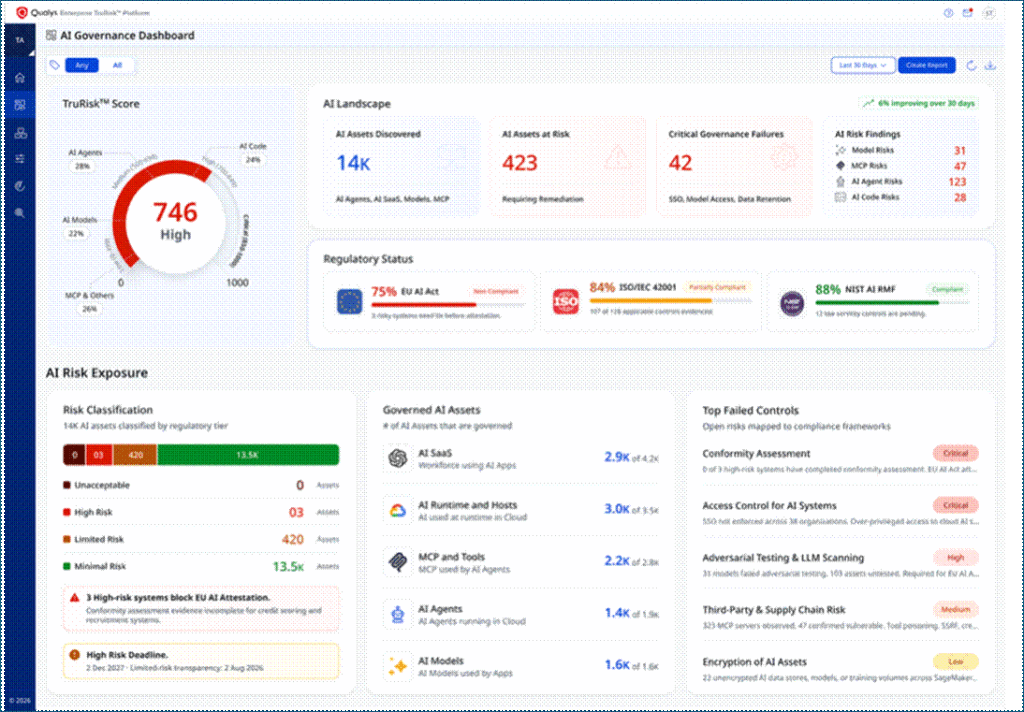Open the search magnifier icon in sidebar
This screenshot has height=712, width=1024.
[20, 213]
